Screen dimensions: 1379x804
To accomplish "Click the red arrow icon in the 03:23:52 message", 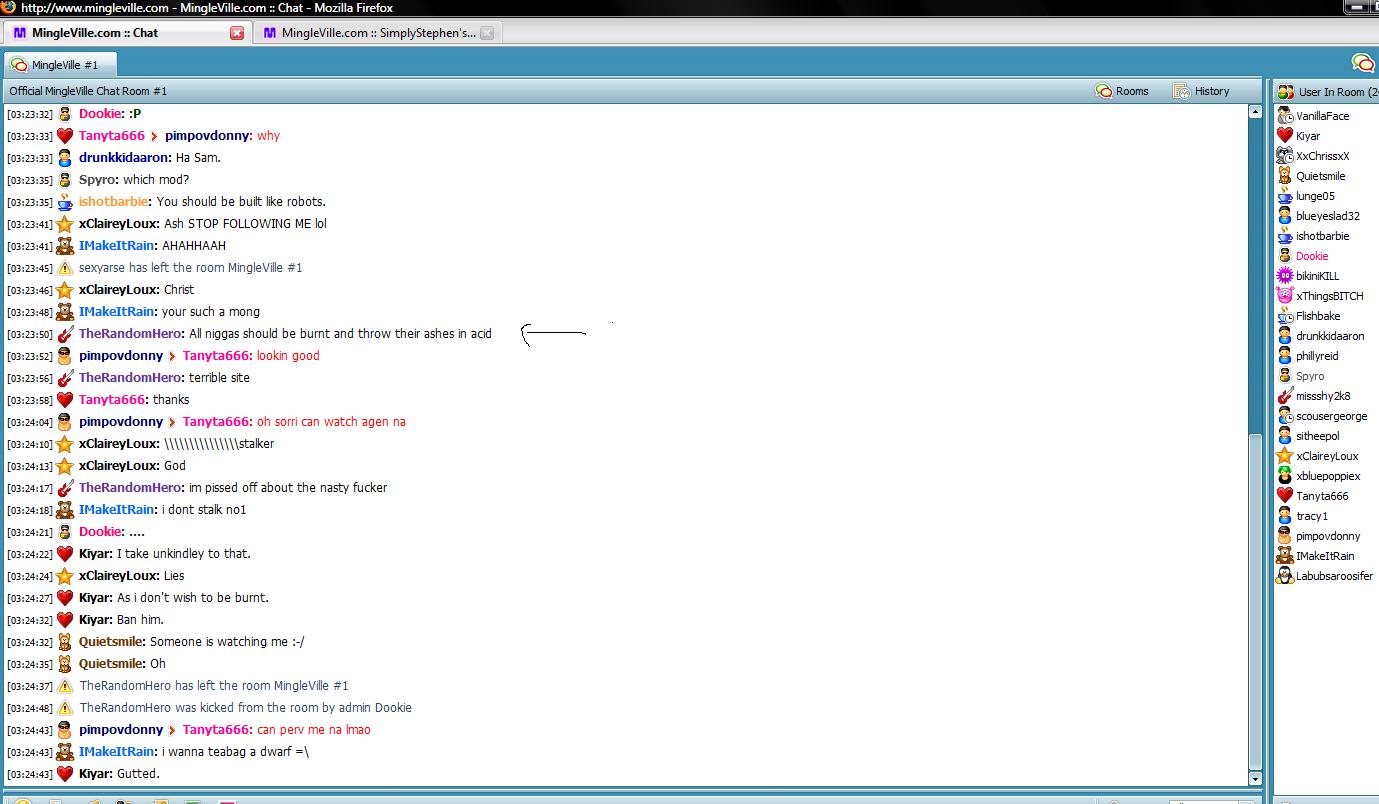I will pos(172,356).
